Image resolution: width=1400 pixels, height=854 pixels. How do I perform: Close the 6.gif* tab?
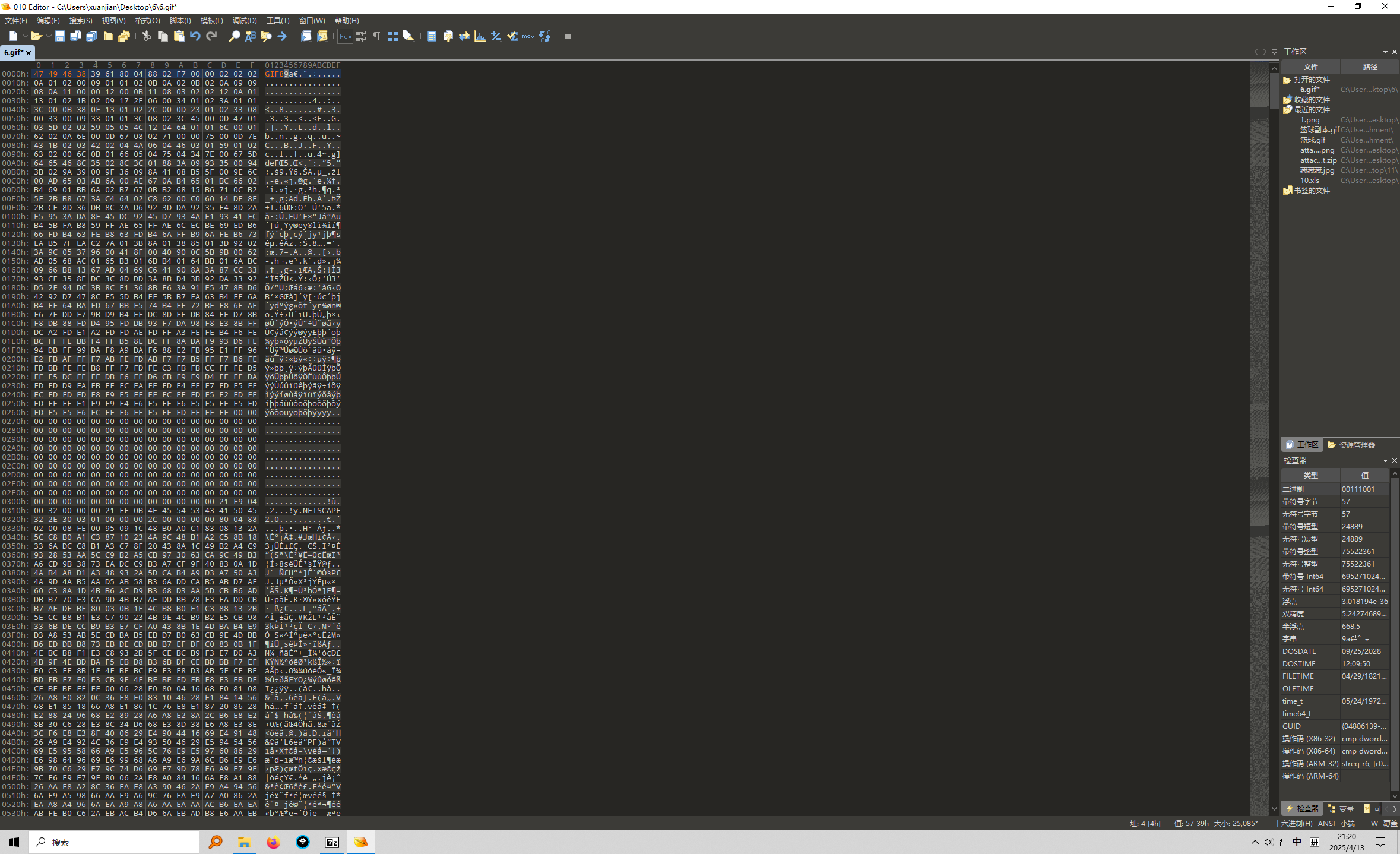tap(28, 52)
